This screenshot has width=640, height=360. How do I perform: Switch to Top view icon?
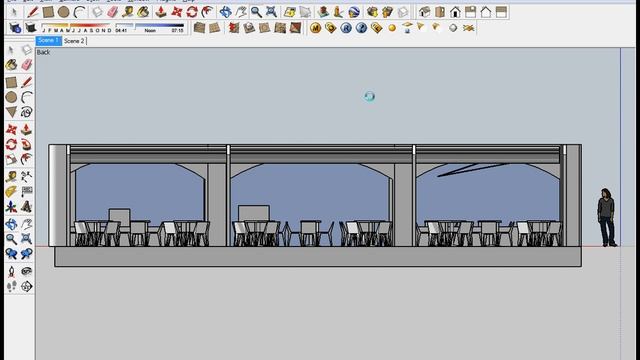pos(440,12)
